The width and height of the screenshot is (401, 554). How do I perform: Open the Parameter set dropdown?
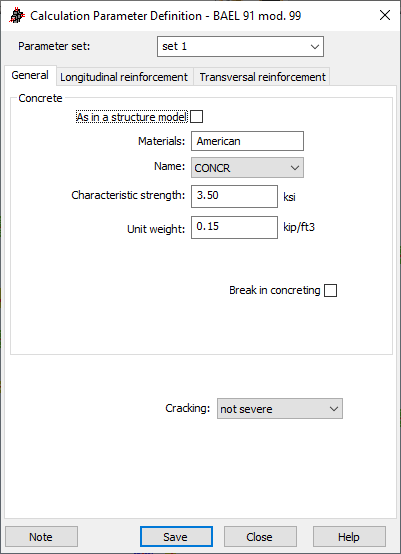(240, 46)
